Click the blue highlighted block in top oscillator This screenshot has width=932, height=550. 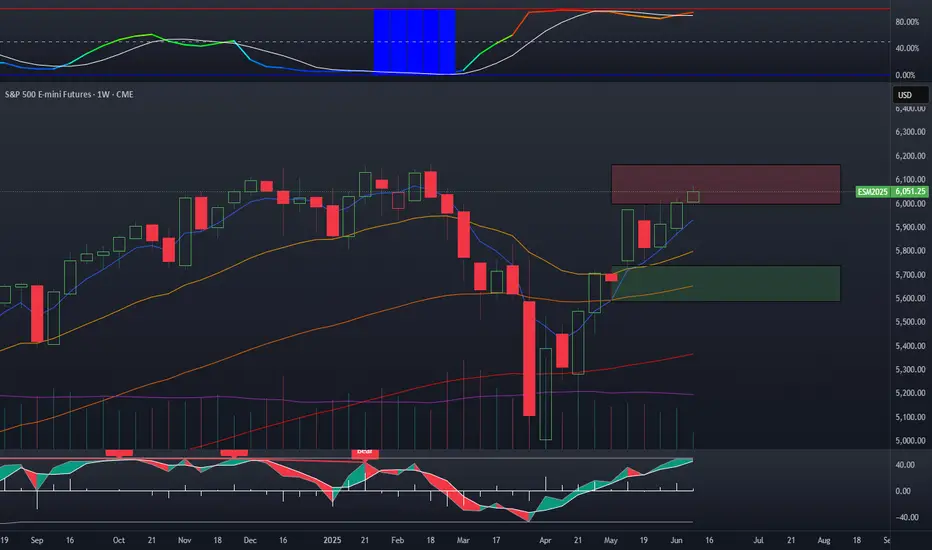[x=414, y=42]
